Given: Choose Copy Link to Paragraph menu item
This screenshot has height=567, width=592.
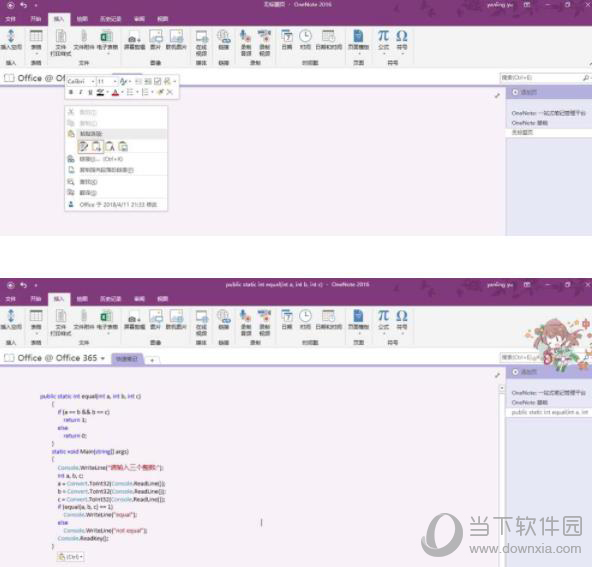Looking at the screenshot, I should 116,170.
